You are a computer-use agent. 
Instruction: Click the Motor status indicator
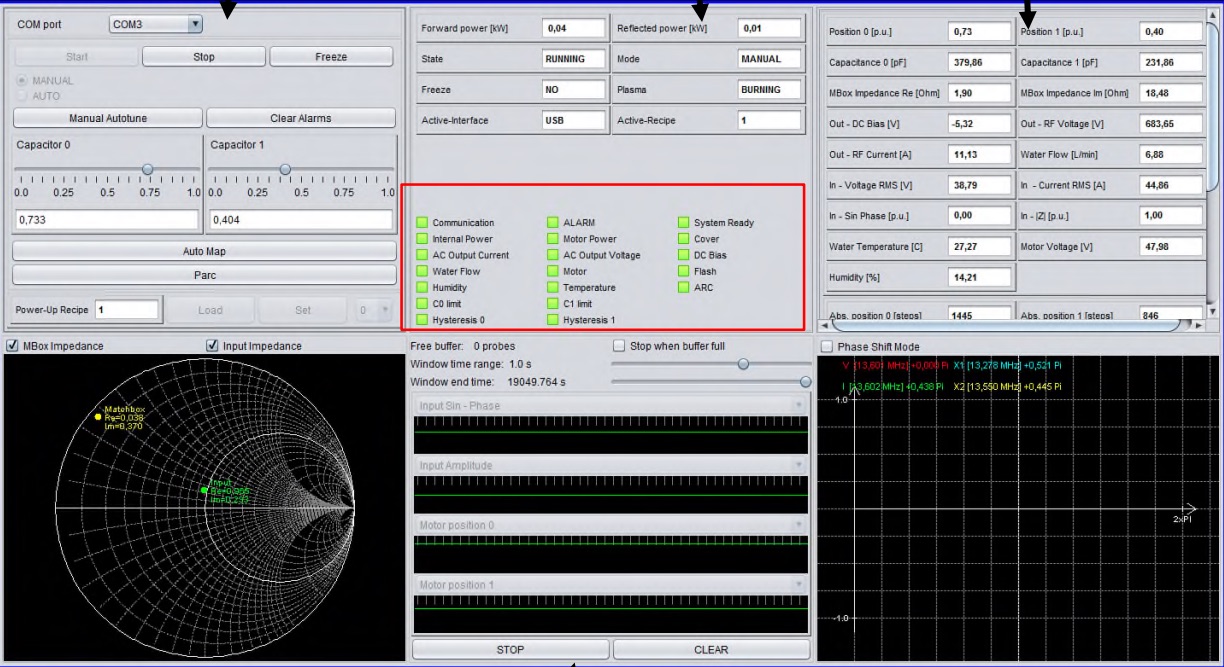552,271
